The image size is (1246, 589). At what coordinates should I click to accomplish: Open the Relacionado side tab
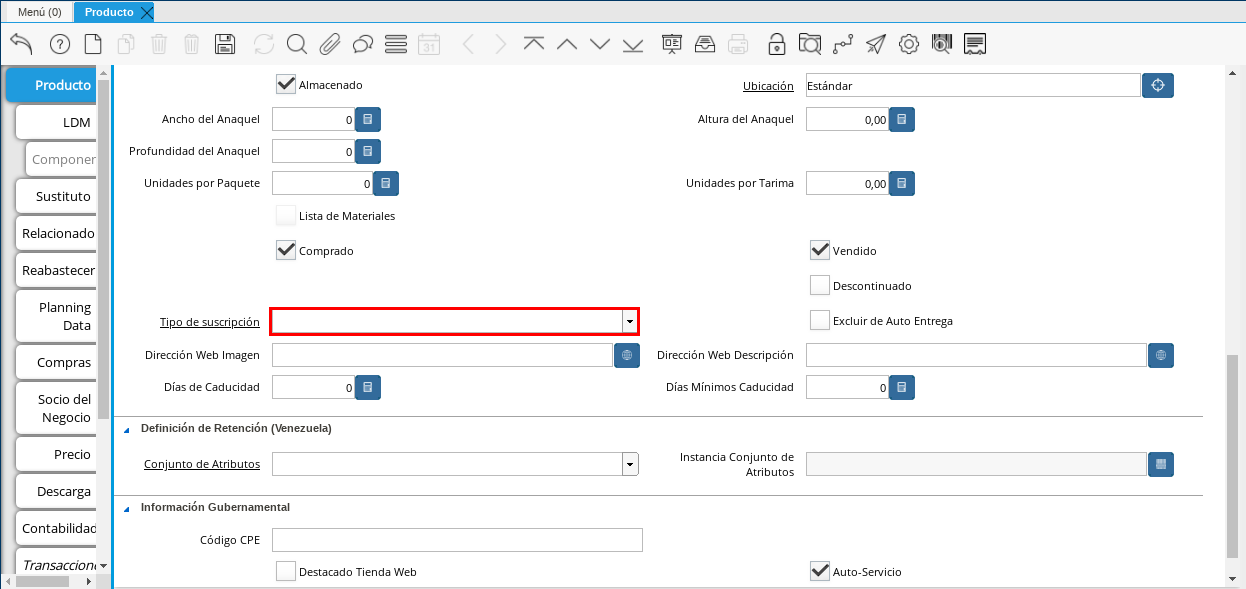point(58,233)
